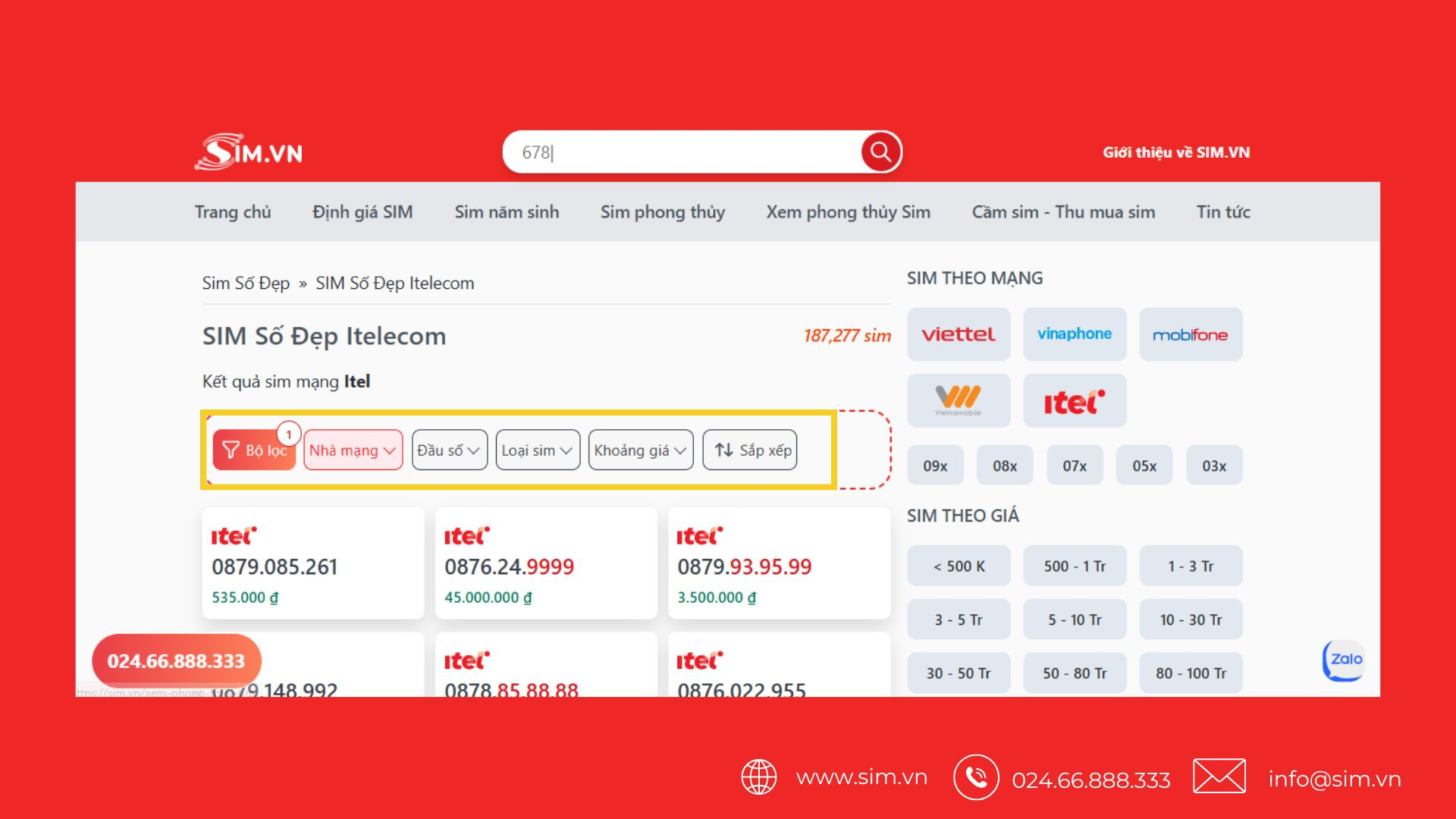This screenshot has height=819, width=1456.
Task: Open Sim năm sinh menu item
Action: [507, 212]
